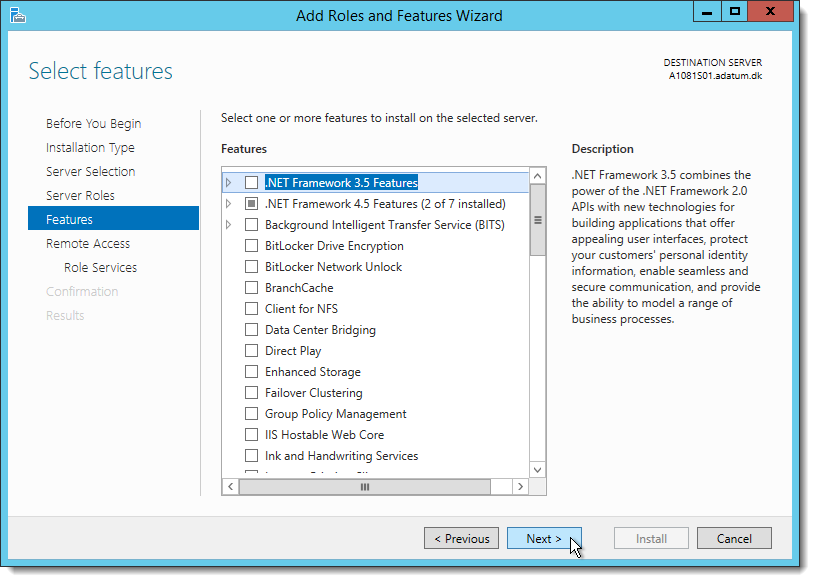Select .NET Framework 3.5 Features label
This screenshot has width=815, height=582.
(x=341, y=183)
